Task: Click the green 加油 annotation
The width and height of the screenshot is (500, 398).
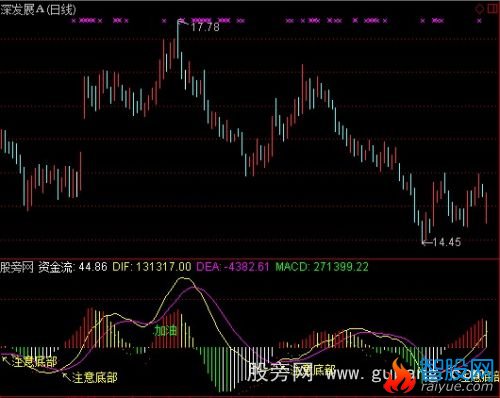Action: (x=165, y=331)
